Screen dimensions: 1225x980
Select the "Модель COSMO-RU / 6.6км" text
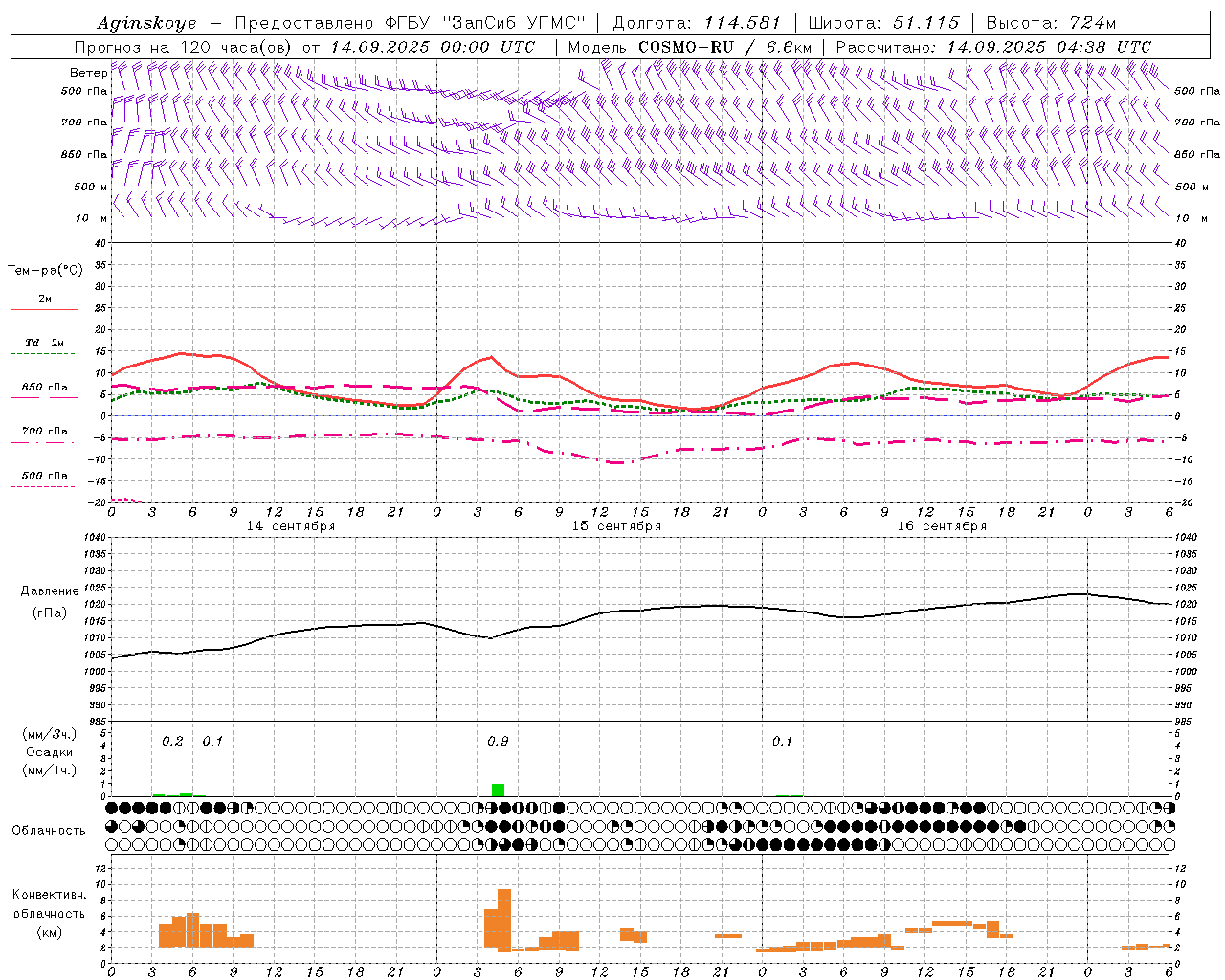(x=690, y=47)
